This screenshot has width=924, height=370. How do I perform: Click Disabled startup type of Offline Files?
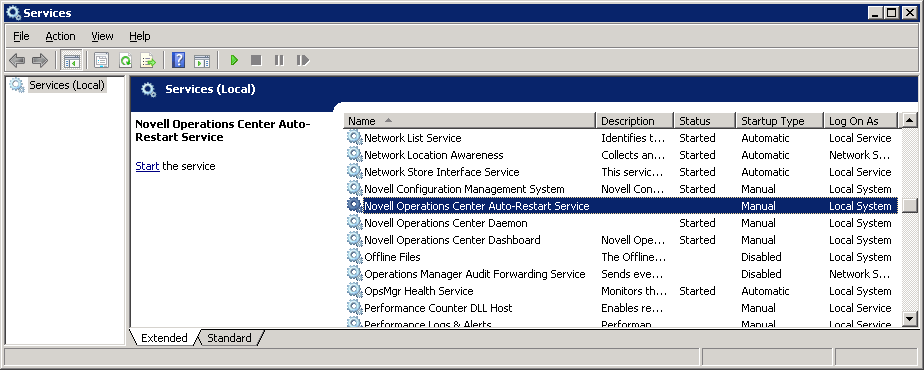[761, 257]
